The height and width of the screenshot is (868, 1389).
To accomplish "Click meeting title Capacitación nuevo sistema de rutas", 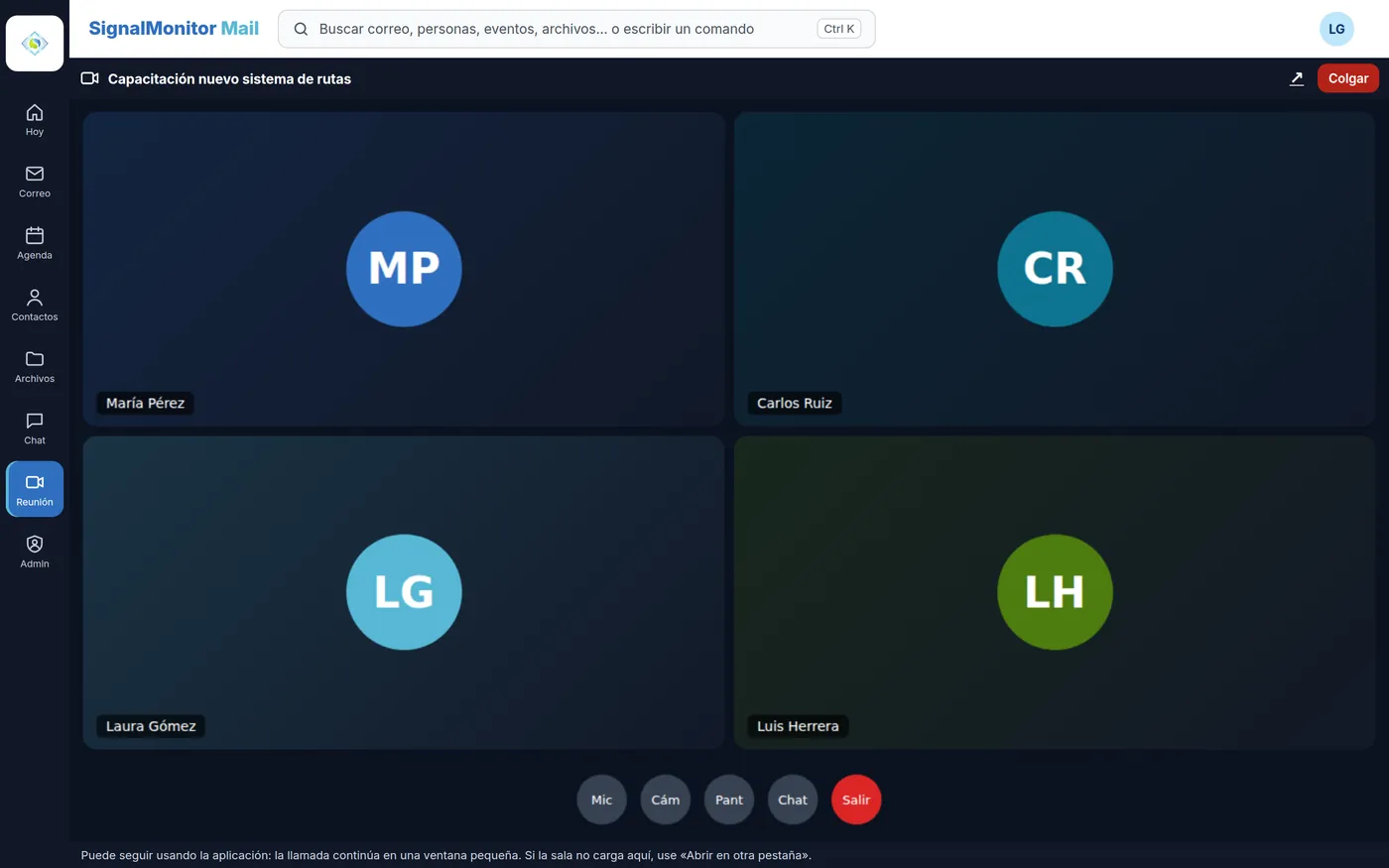I will pyautogui.click(x=229, y=79).
